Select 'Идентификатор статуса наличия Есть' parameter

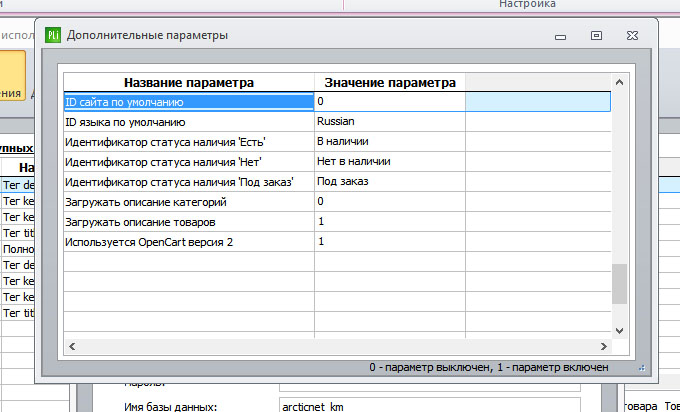[x=189, y=142]
